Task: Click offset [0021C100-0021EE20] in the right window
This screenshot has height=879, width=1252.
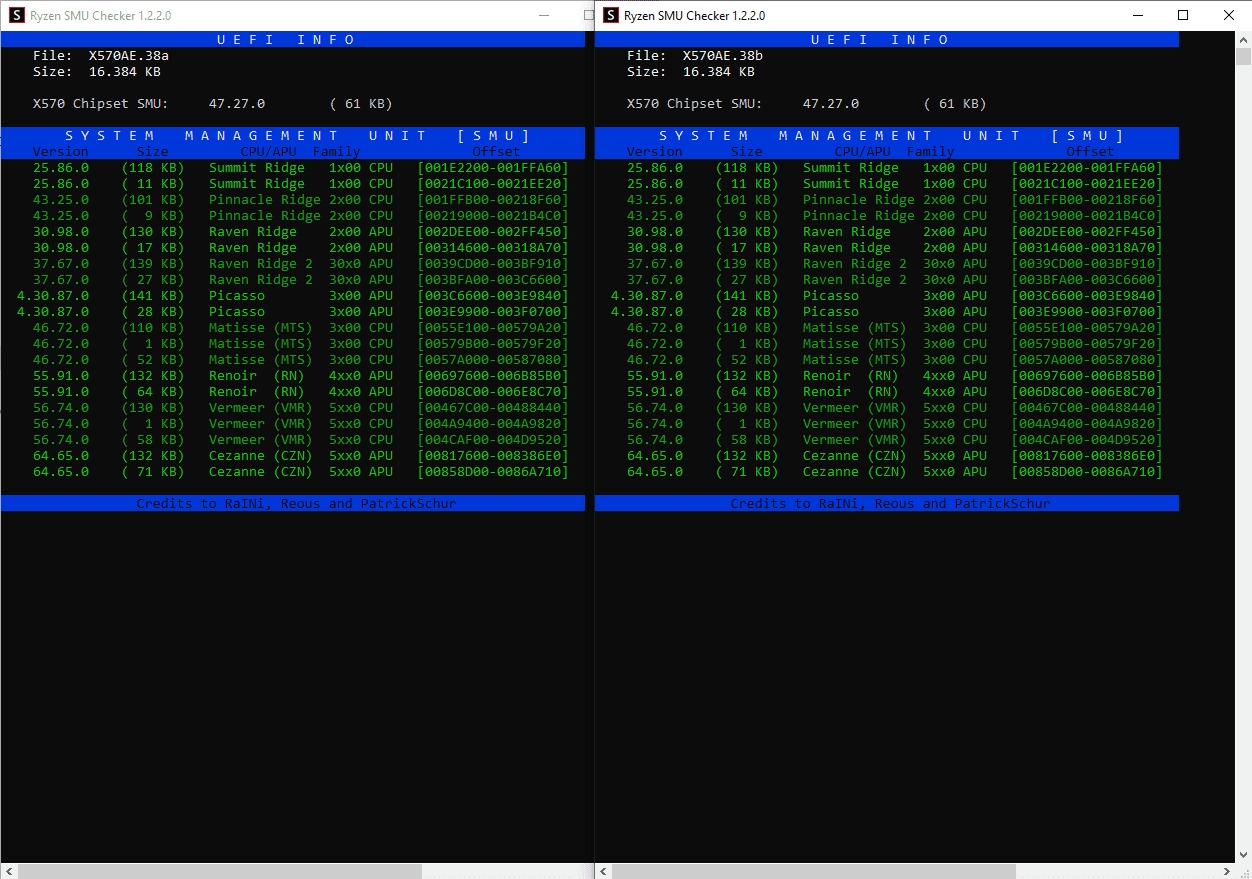Action: coord(1087,184)
